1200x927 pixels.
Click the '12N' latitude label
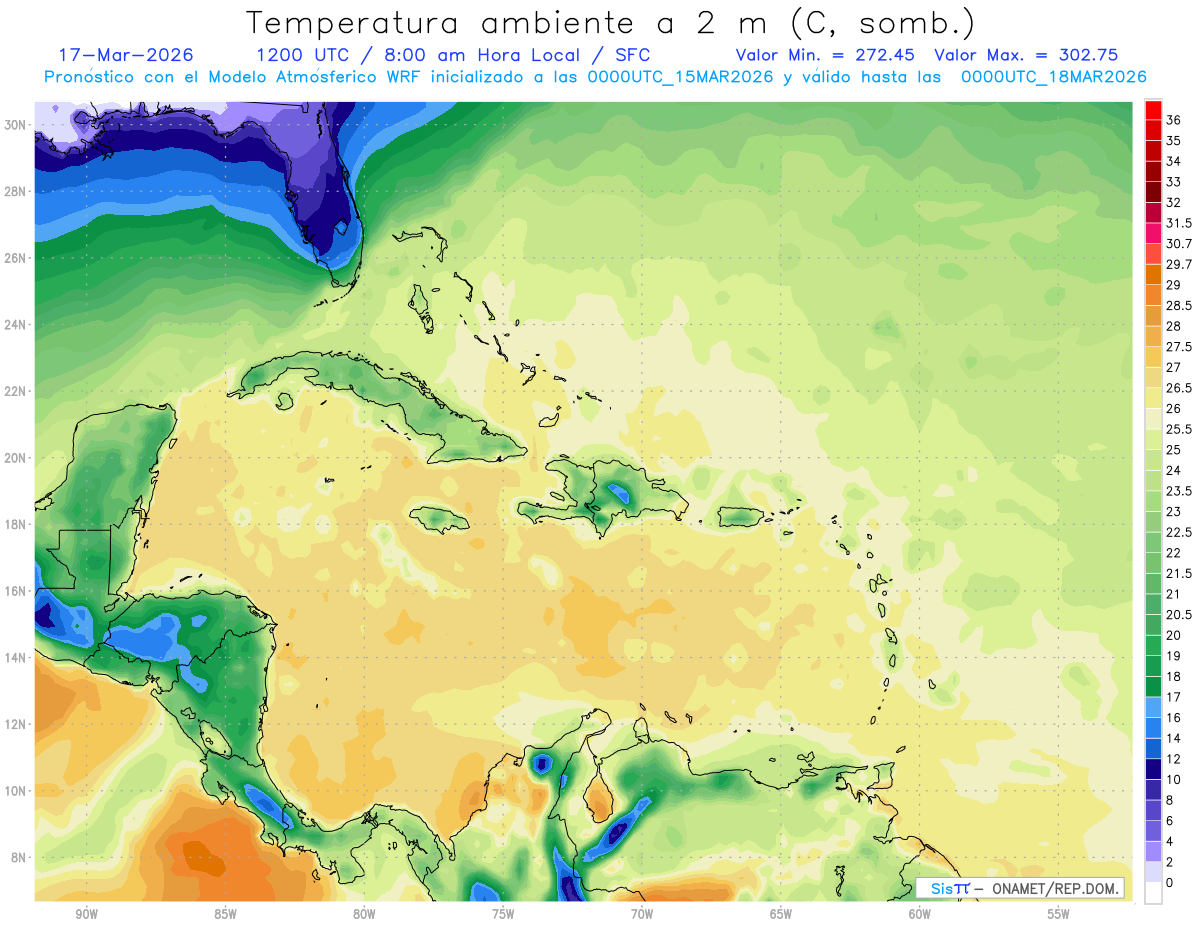[16, 724]
